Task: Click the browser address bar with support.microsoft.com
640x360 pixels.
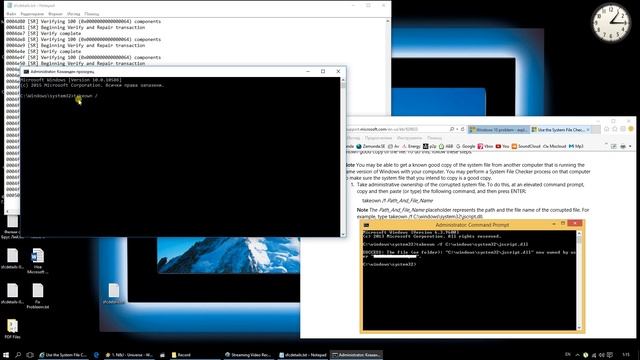Action: pos(396,129)
